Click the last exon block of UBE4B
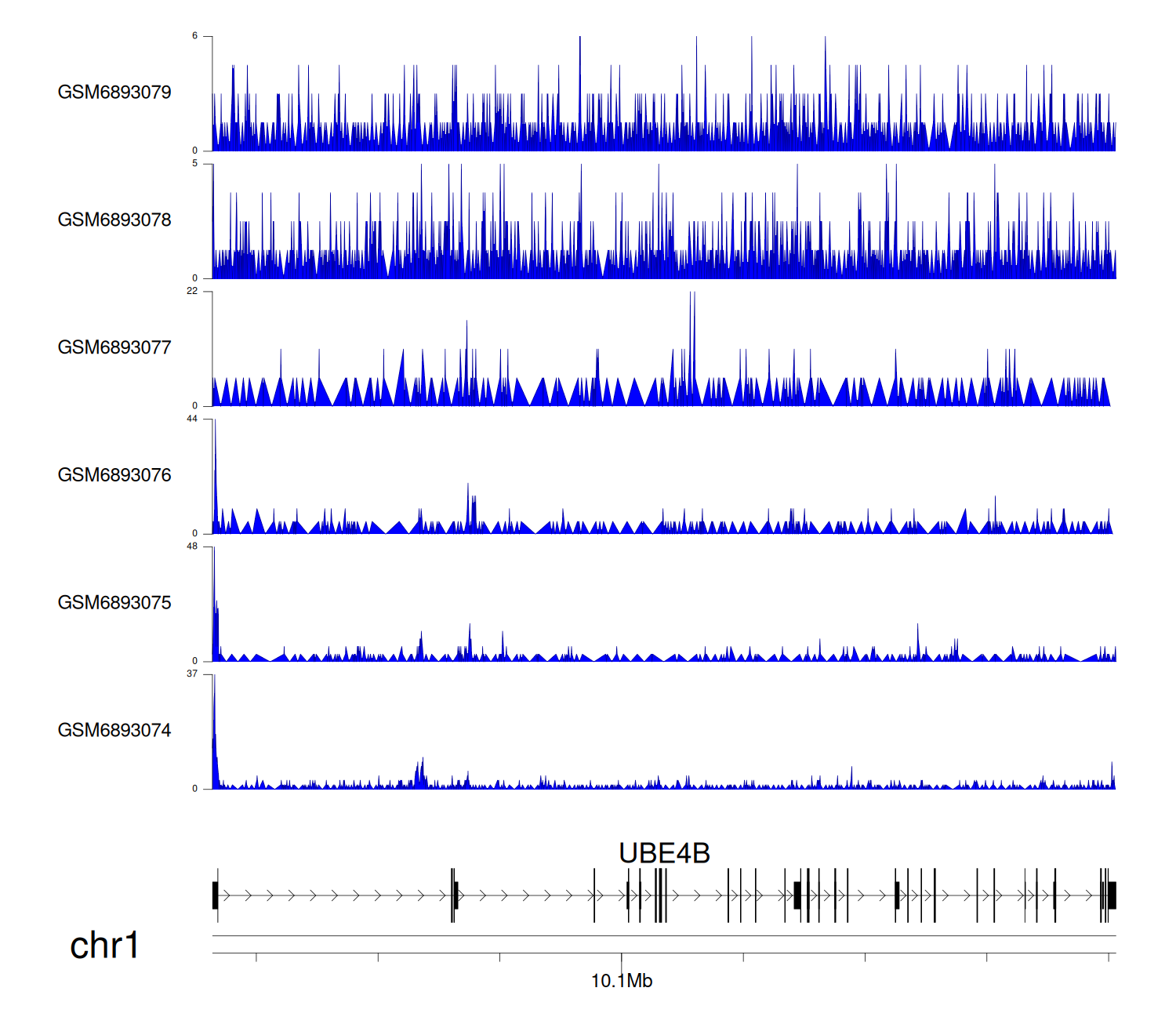 tap(1111, 895)
